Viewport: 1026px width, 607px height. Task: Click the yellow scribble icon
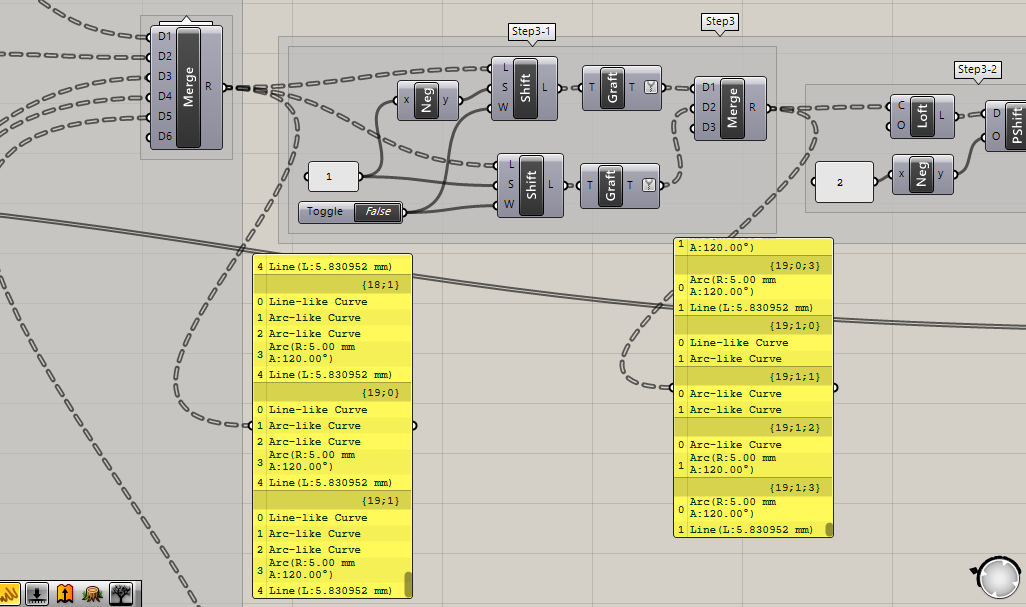point(10,593)
